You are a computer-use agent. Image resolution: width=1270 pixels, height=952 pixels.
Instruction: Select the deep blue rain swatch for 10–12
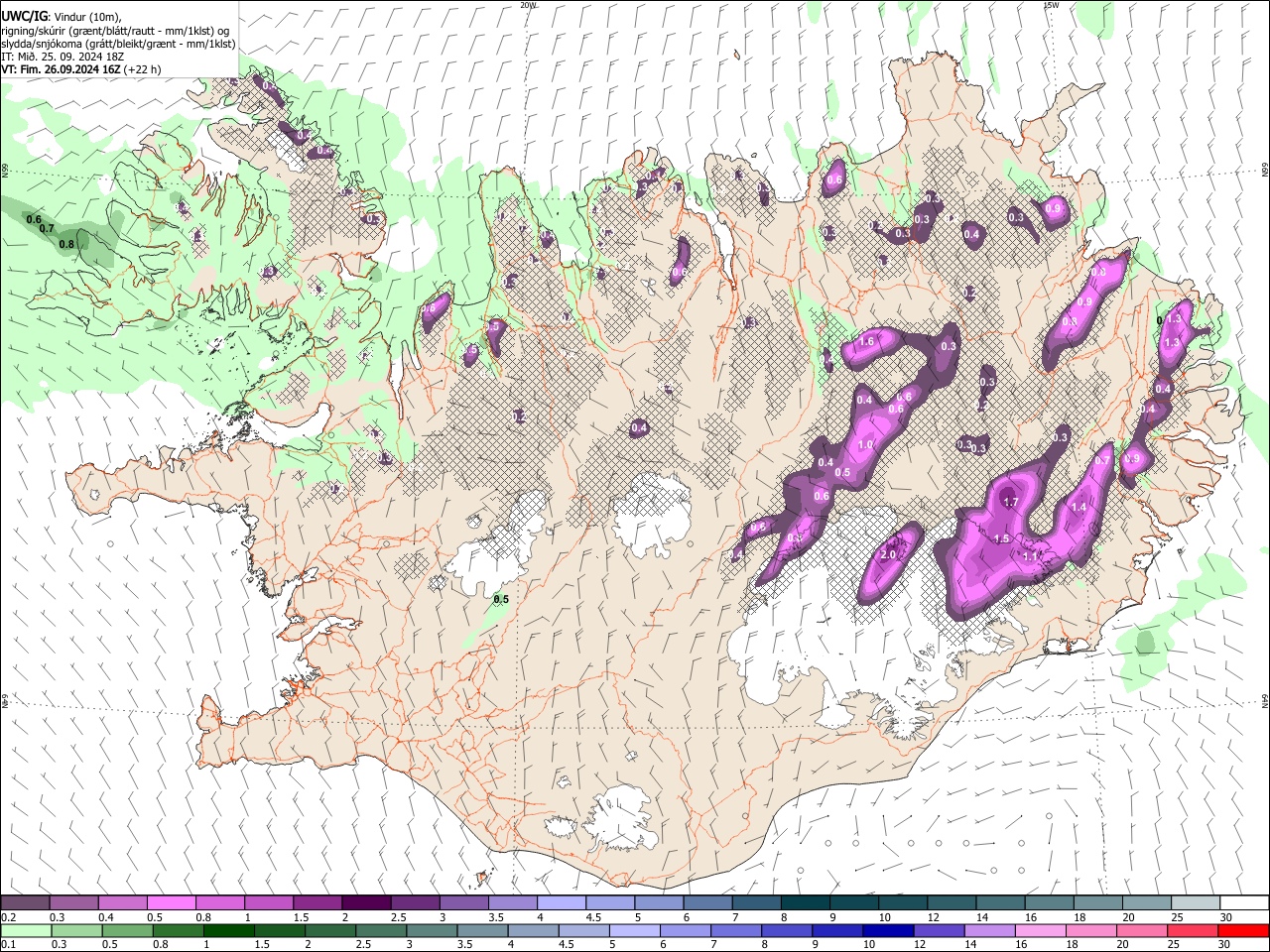pyautogui.click(x=888, y=930)
